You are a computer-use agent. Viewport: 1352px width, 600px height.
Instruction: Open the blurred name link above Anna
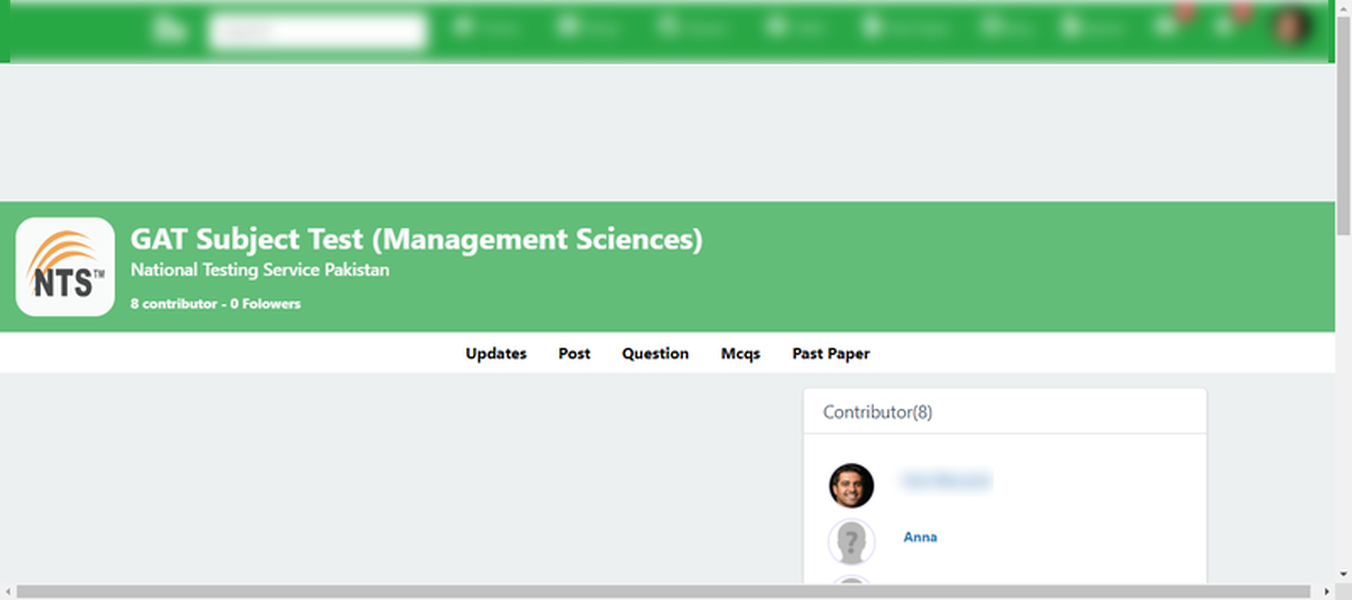(946, 481)
